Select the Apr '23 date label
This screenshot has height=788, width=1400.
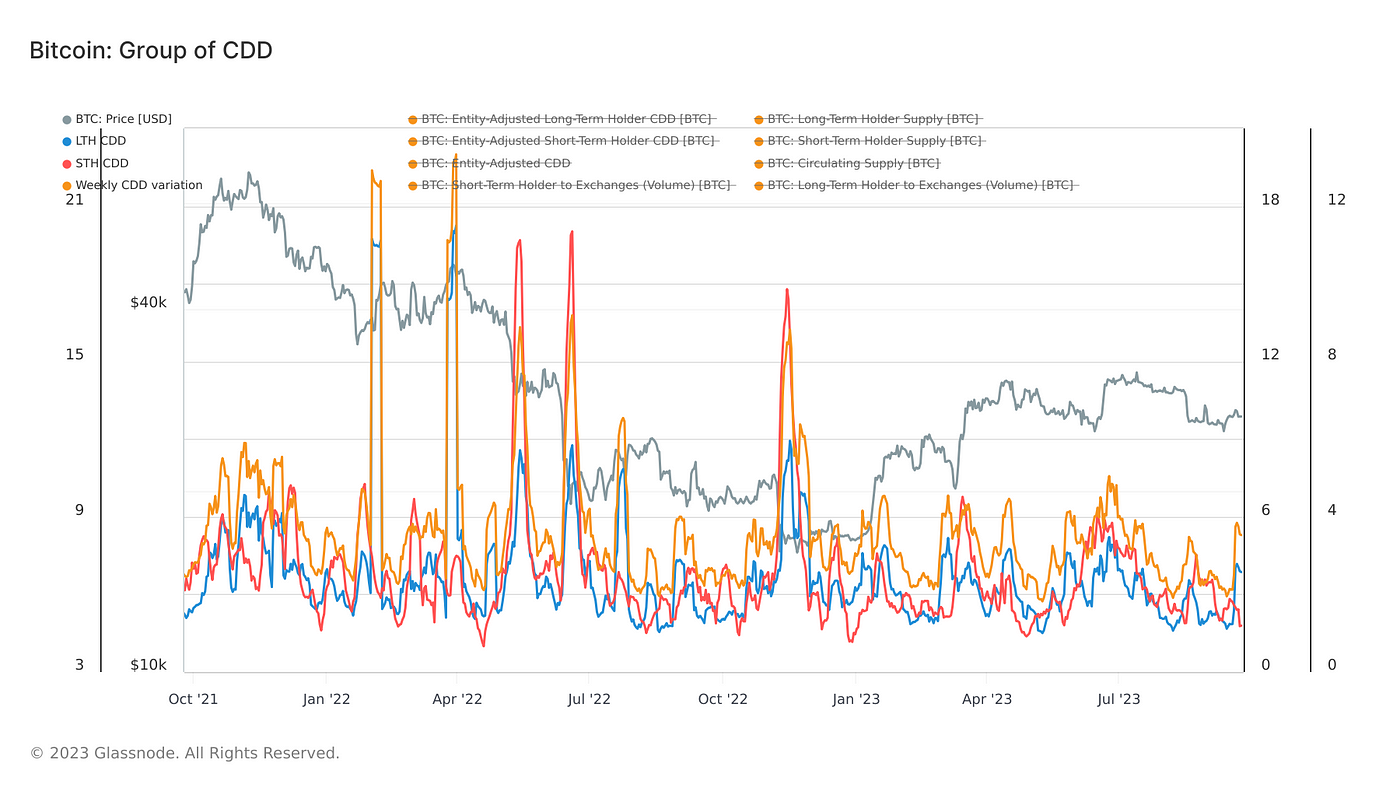(x=987, y=699)
